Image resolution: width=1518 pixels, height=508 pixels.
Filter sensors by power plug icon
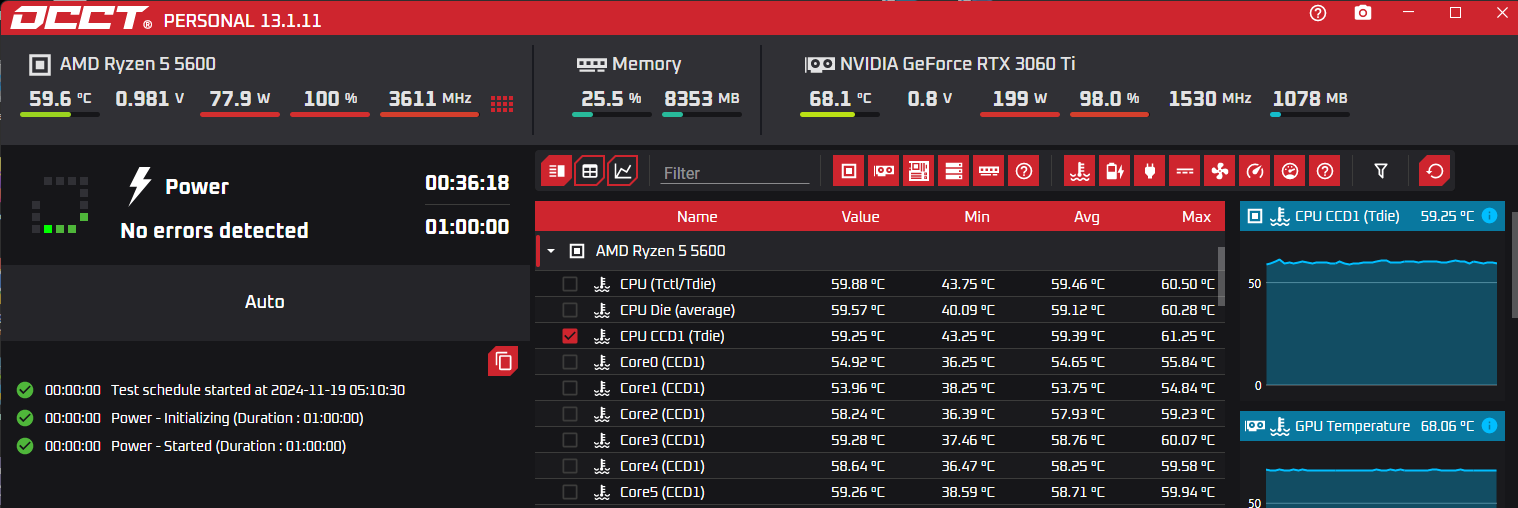coord(1149,171)
